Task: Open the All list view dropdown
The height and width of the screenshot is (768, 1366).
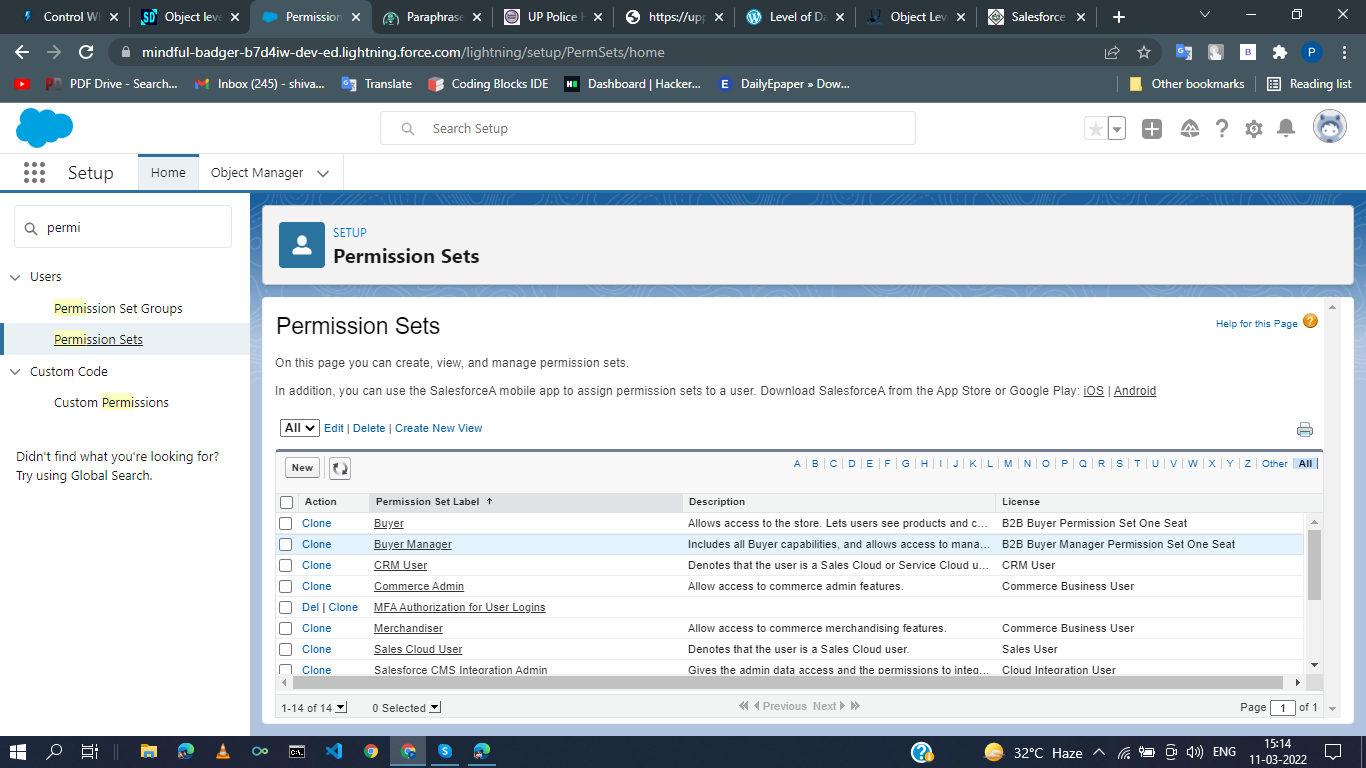Action: tap(299, 428)
